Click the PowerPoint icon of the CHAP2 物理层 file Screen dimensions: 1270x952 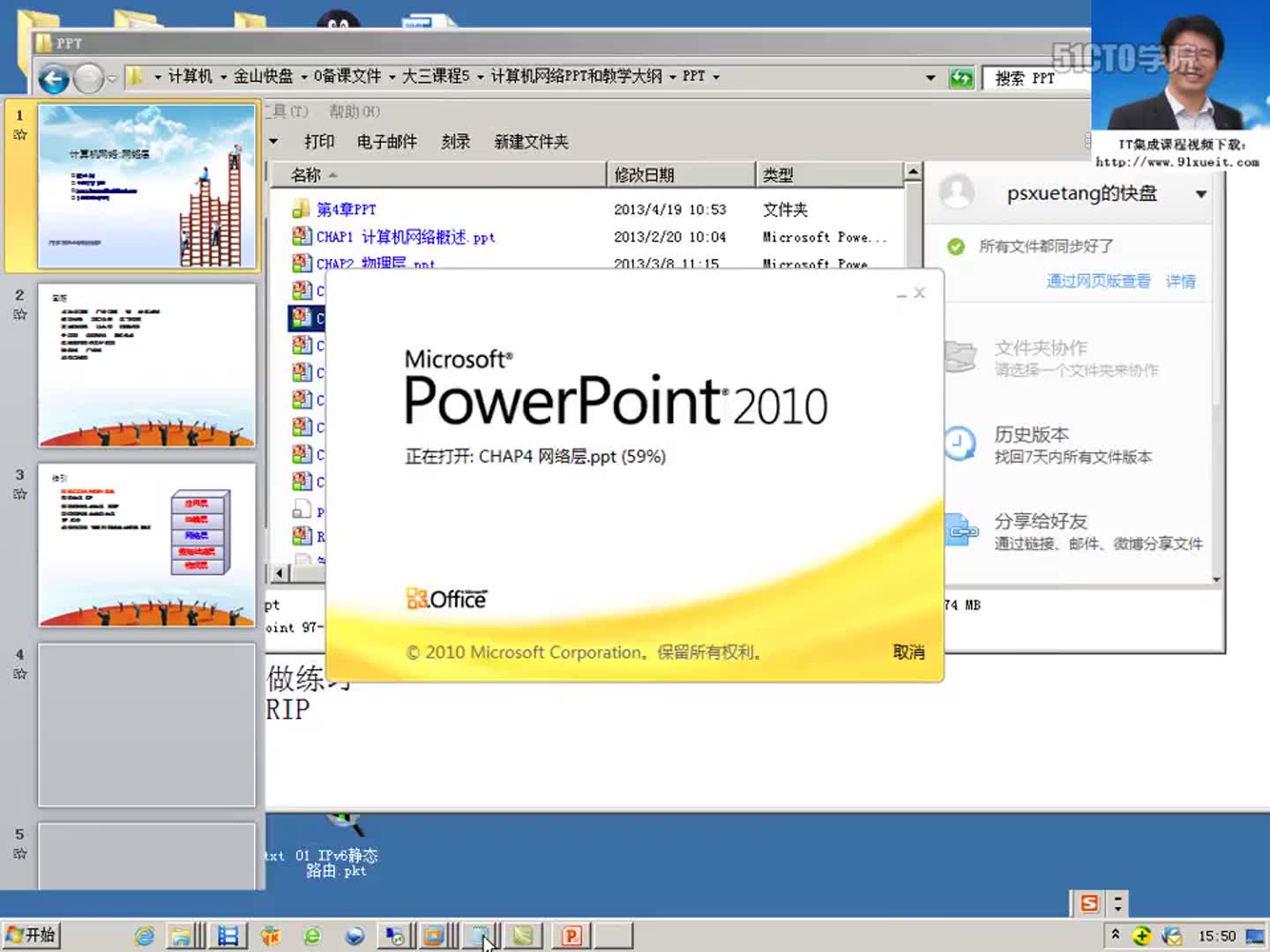tap(302, 263)
